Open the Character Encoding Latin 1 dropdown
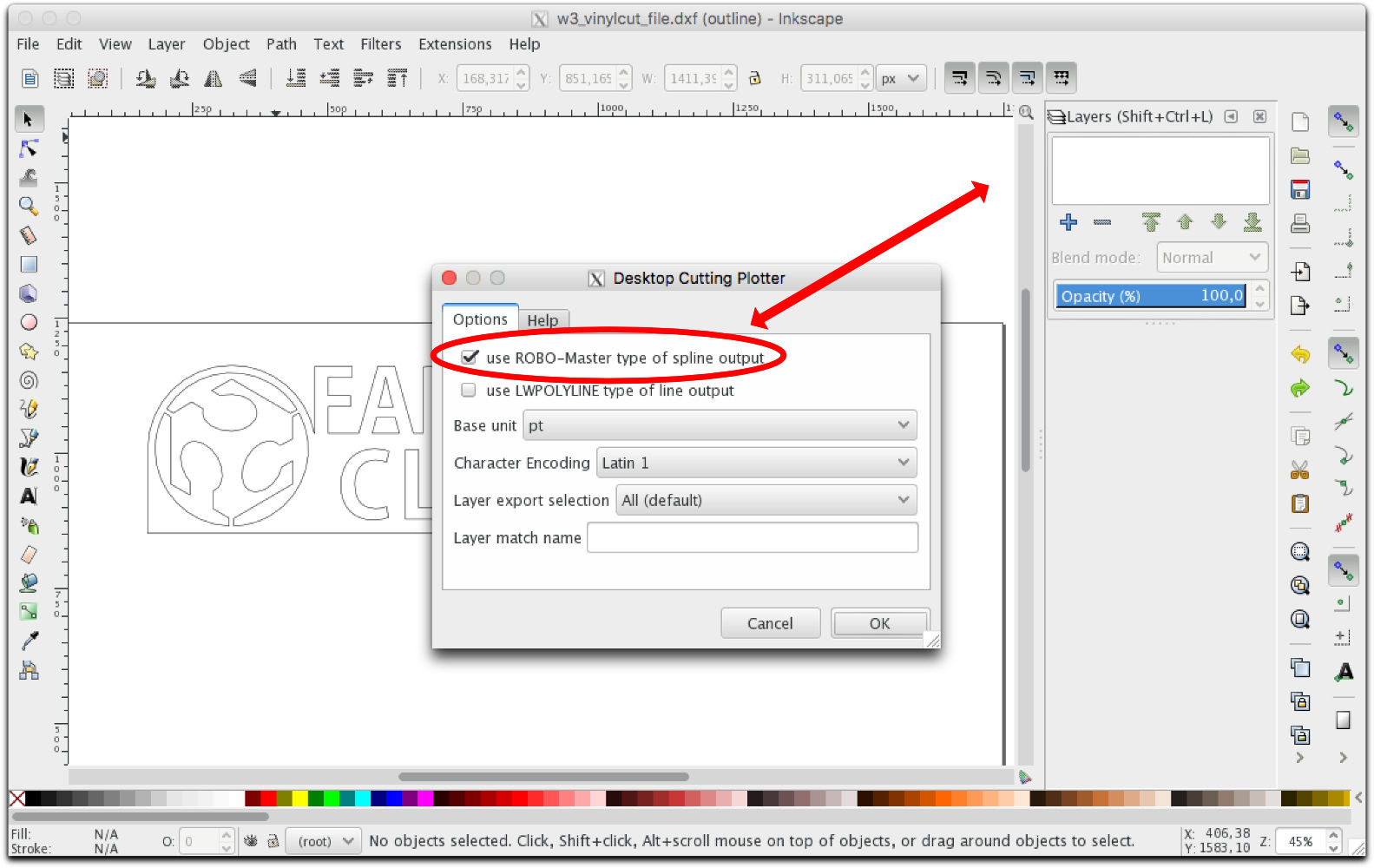 [x=756, y=463]
